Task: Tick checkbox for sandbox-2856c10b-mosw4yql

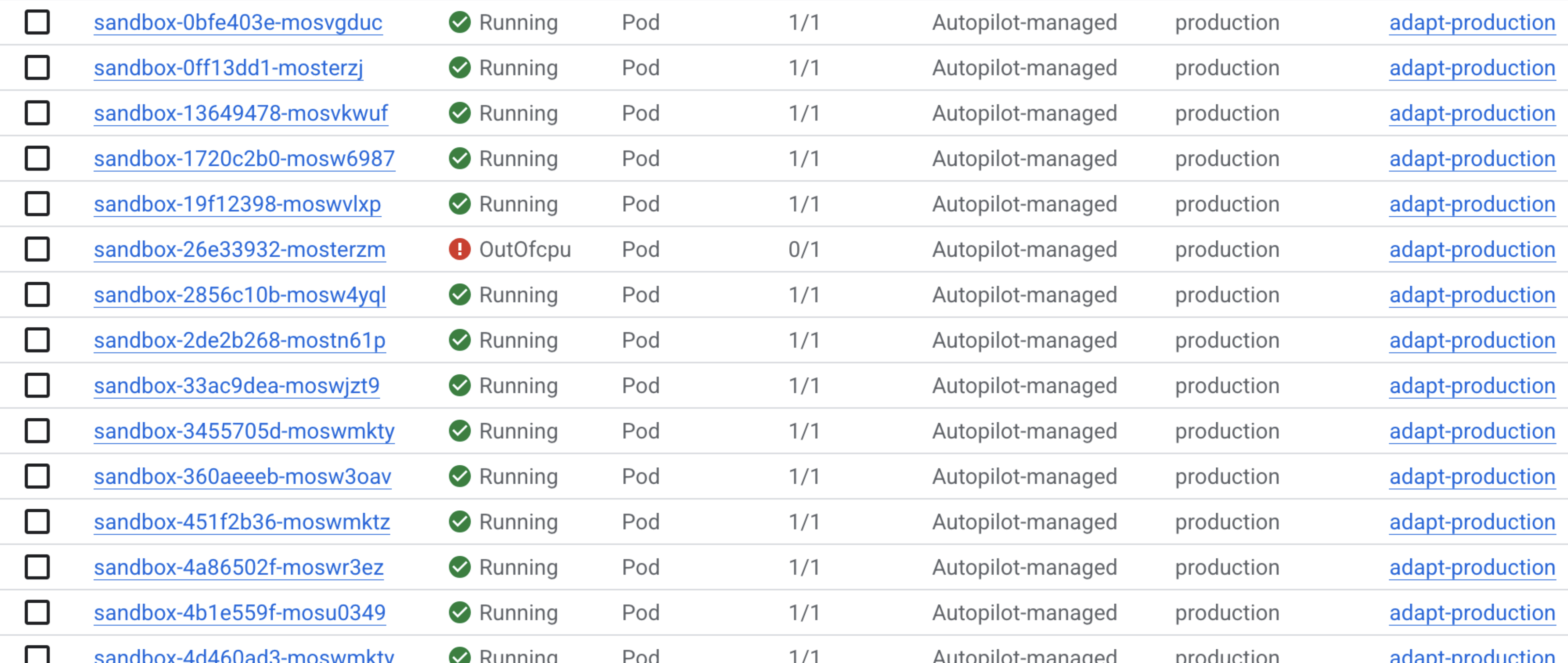Action: click(x=37, y=295)
